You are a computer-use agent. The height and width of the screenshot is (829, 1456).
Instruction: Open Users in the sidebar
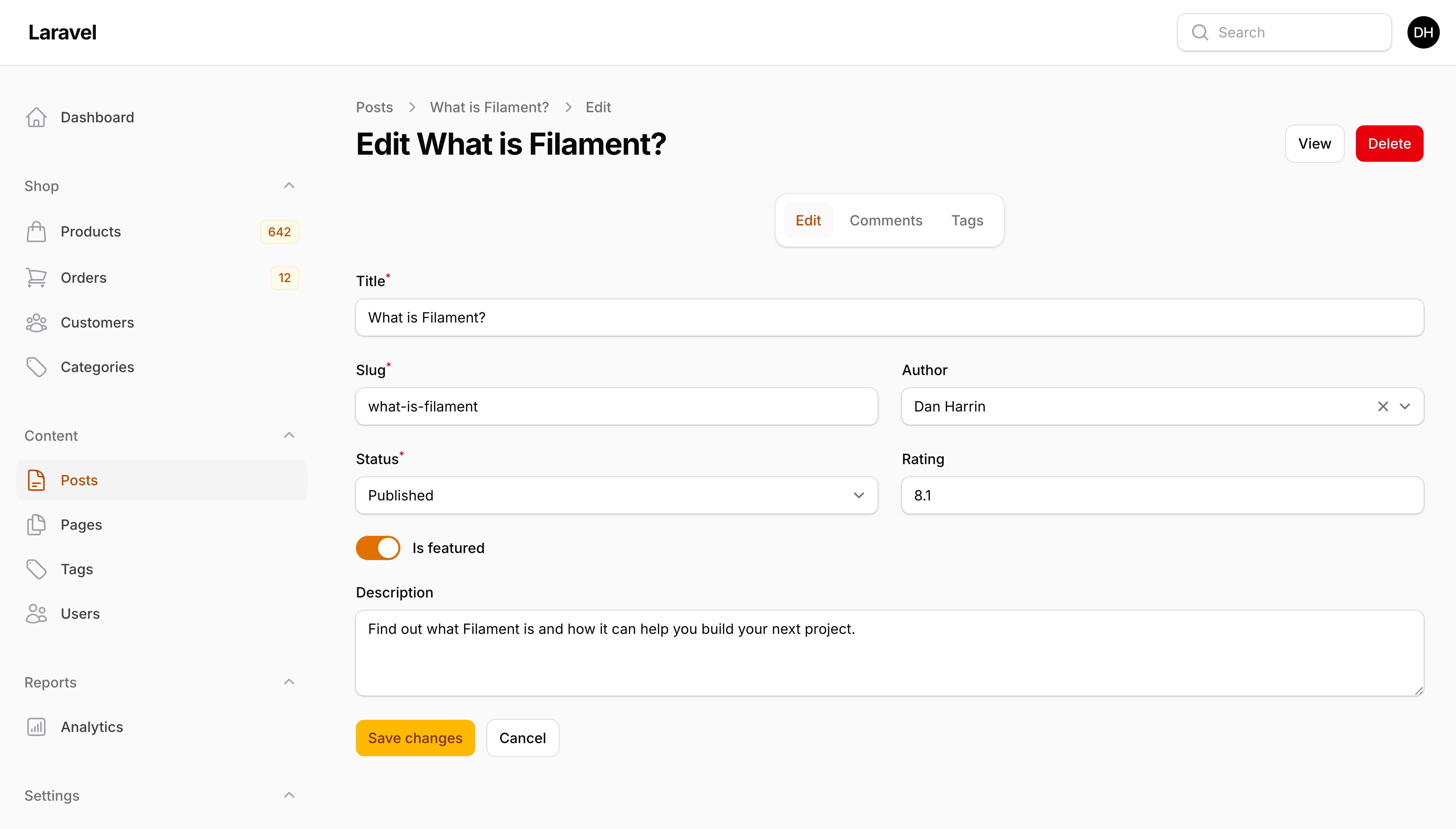(x=162, y=614)
